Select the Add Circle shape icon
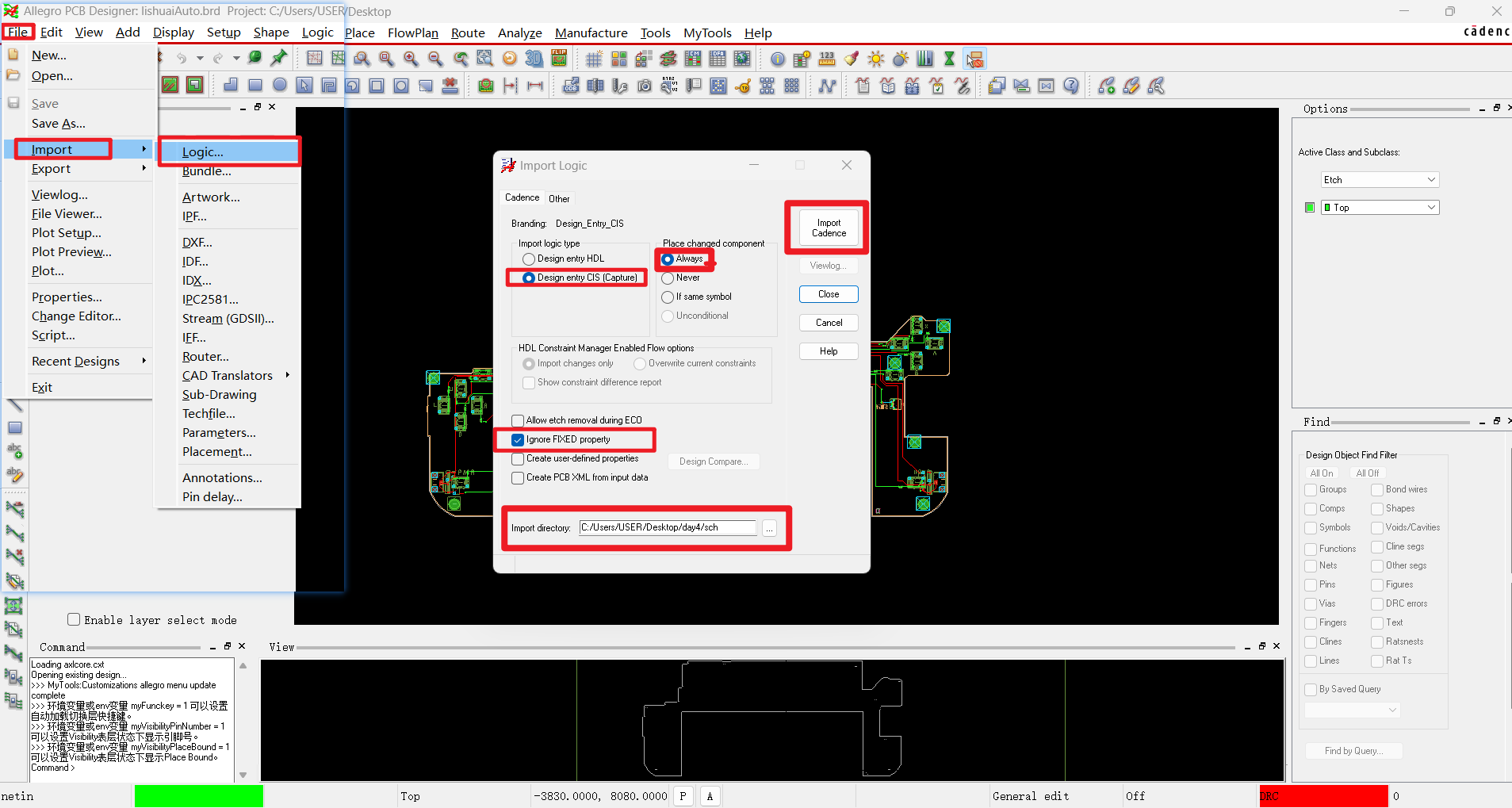This screenshot has width=1512, height=808. point(280,86)
